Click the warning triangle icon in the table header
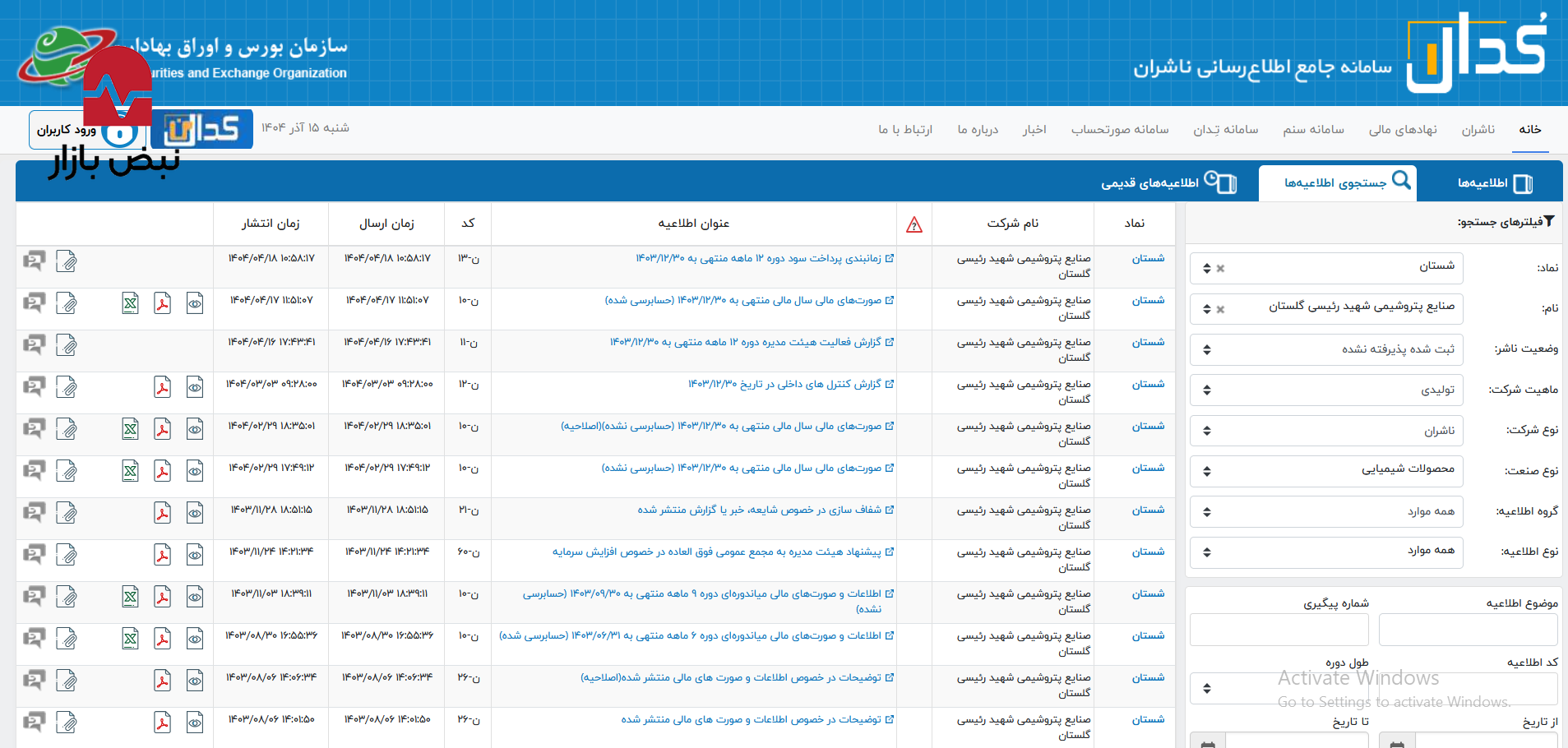The height and width of the screenshot is (748, 1568). pyautogui.click(x=914, y=224)
